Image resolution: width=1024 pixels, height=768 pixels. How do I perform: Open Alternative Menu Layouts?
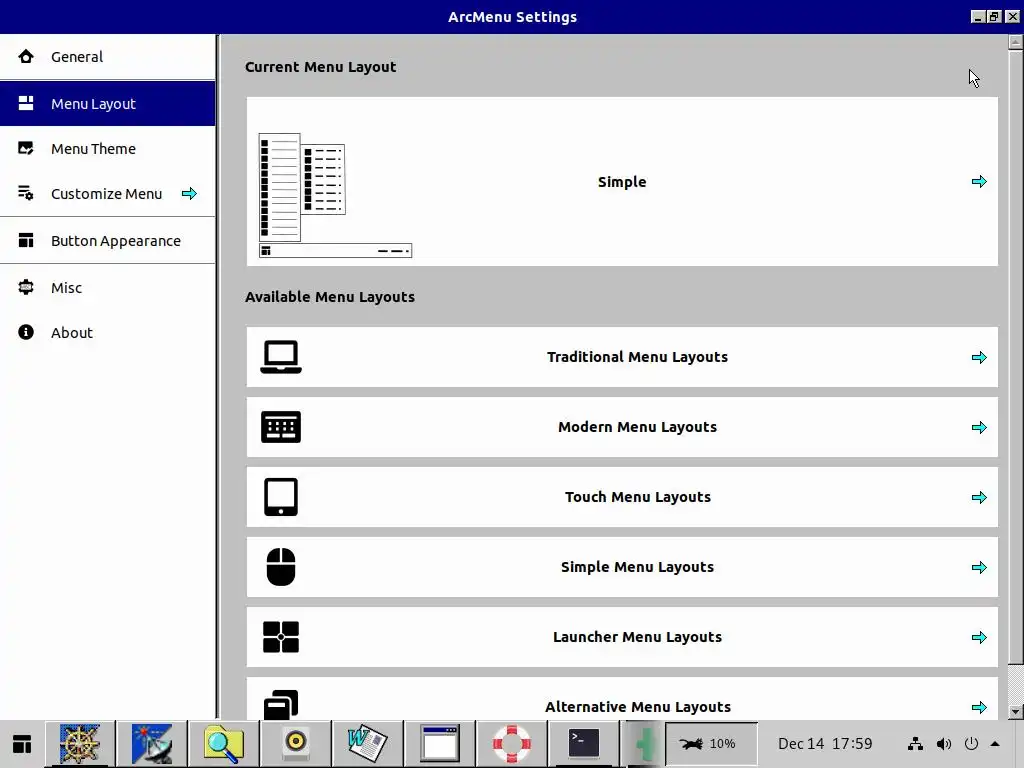pyautogui.click(x=622, y=699)
